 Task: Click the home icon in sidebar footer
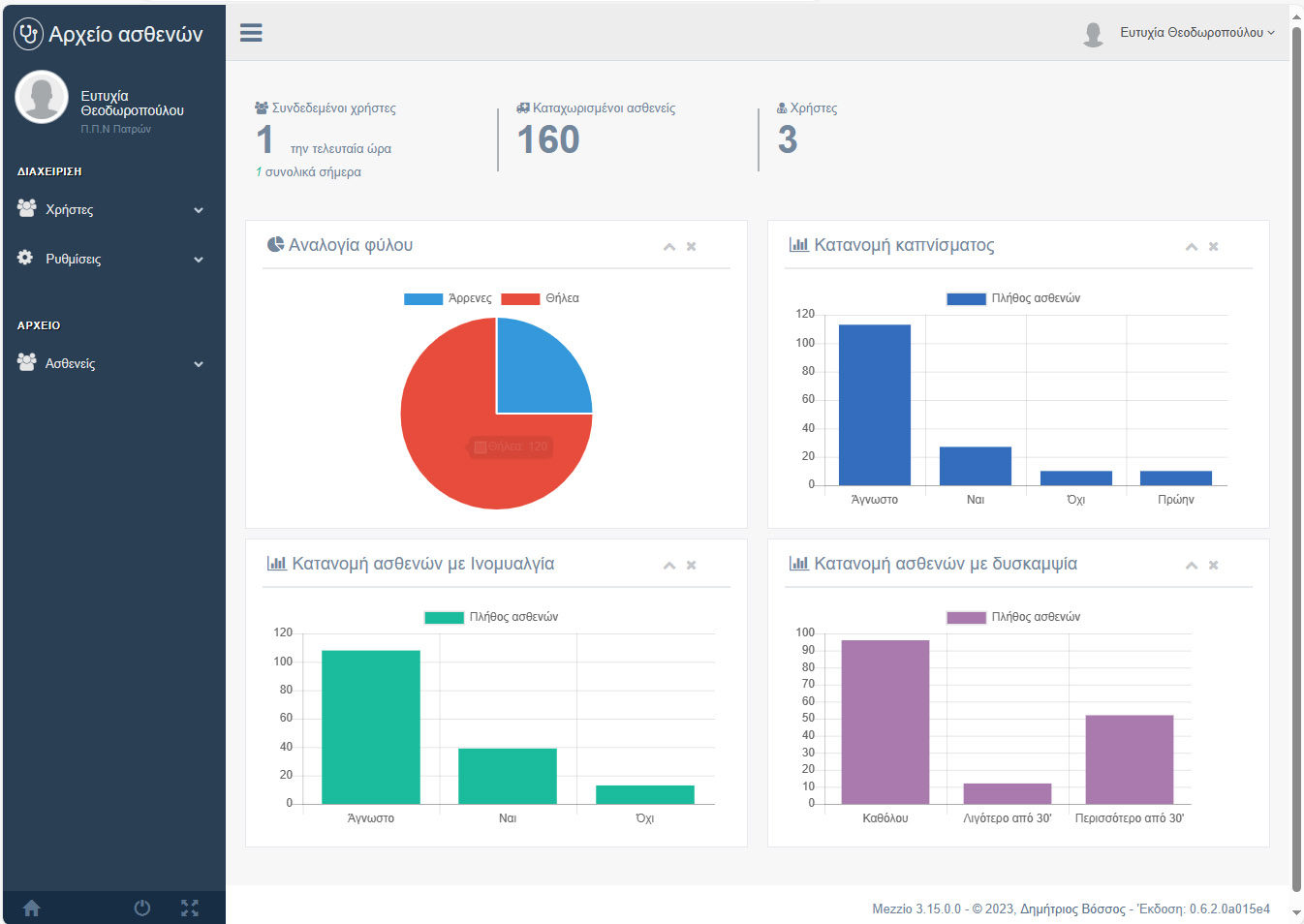32,908
